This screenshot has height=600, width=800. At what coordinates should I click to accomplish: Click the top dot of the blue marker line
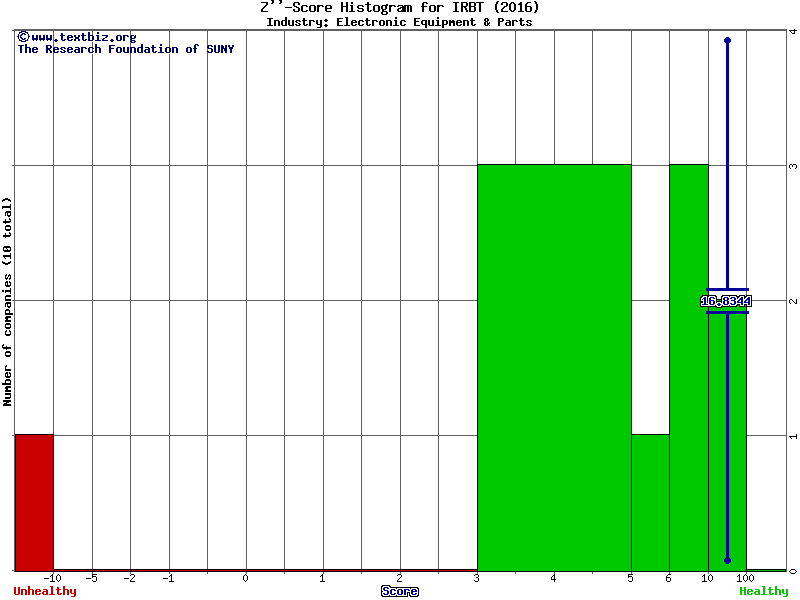click(x=728, y=40)
